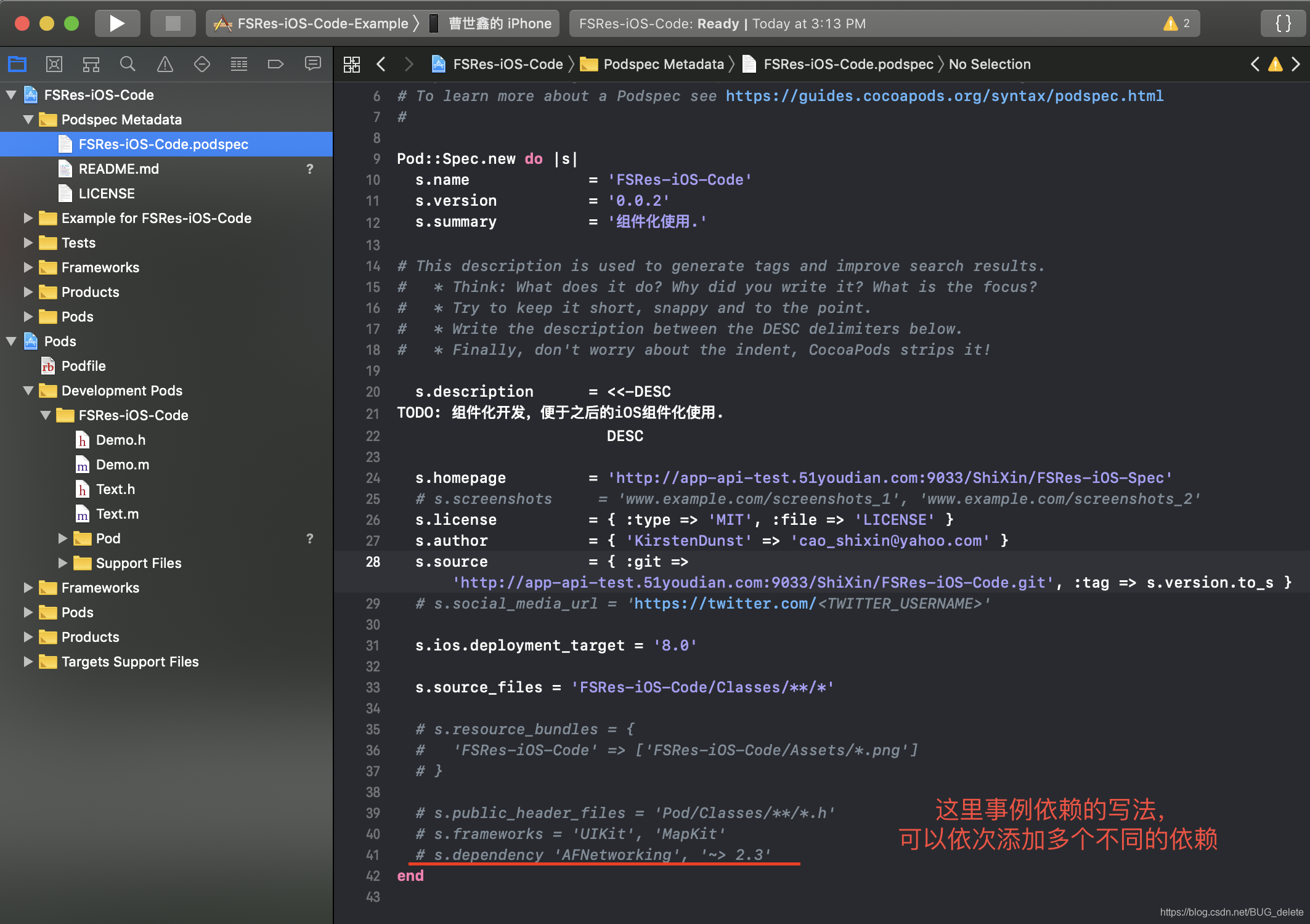The height and width of the screenshot is (924, 1310).
Task: Open the warnings indicator in the activity bar
Action: 1176,23
